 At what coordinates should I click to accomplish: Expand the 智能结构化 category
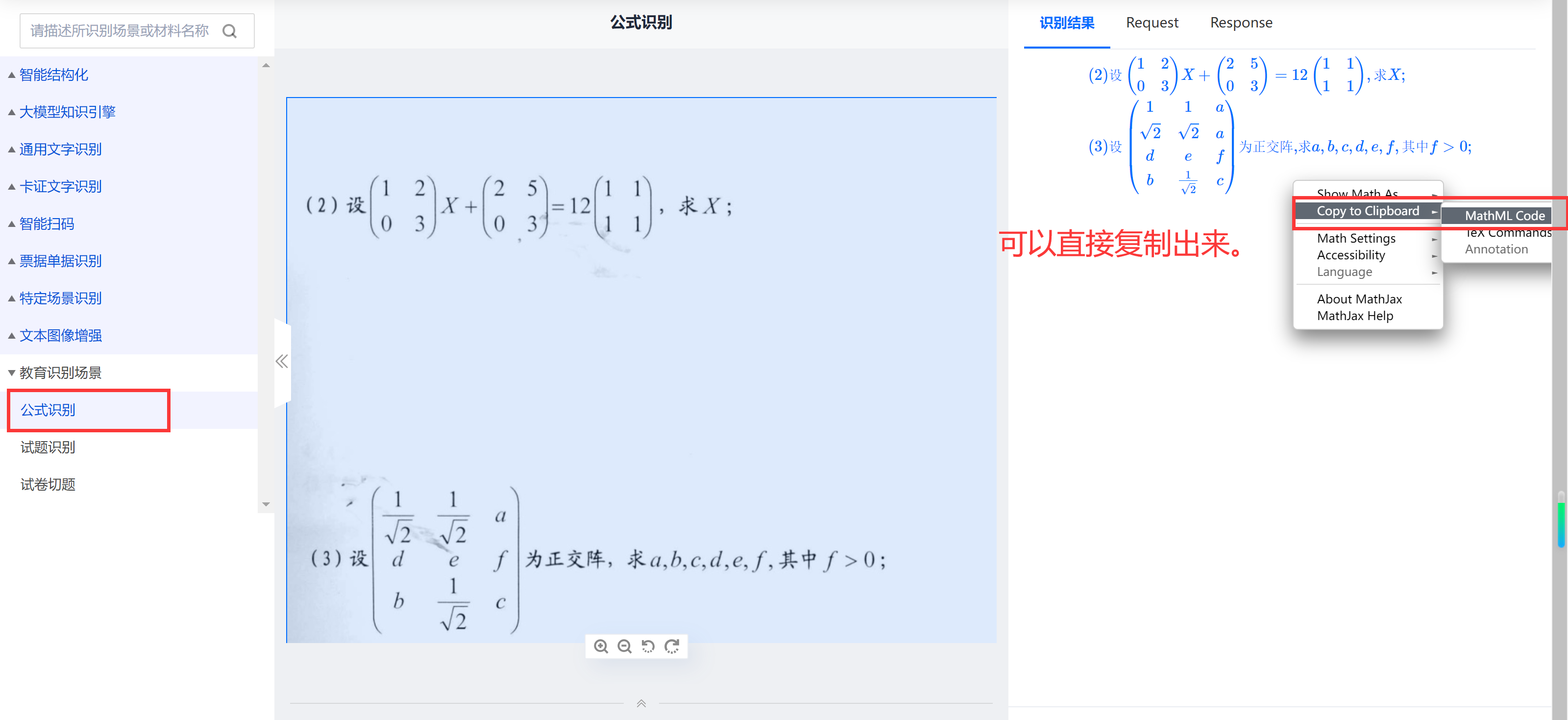[53, 75]
